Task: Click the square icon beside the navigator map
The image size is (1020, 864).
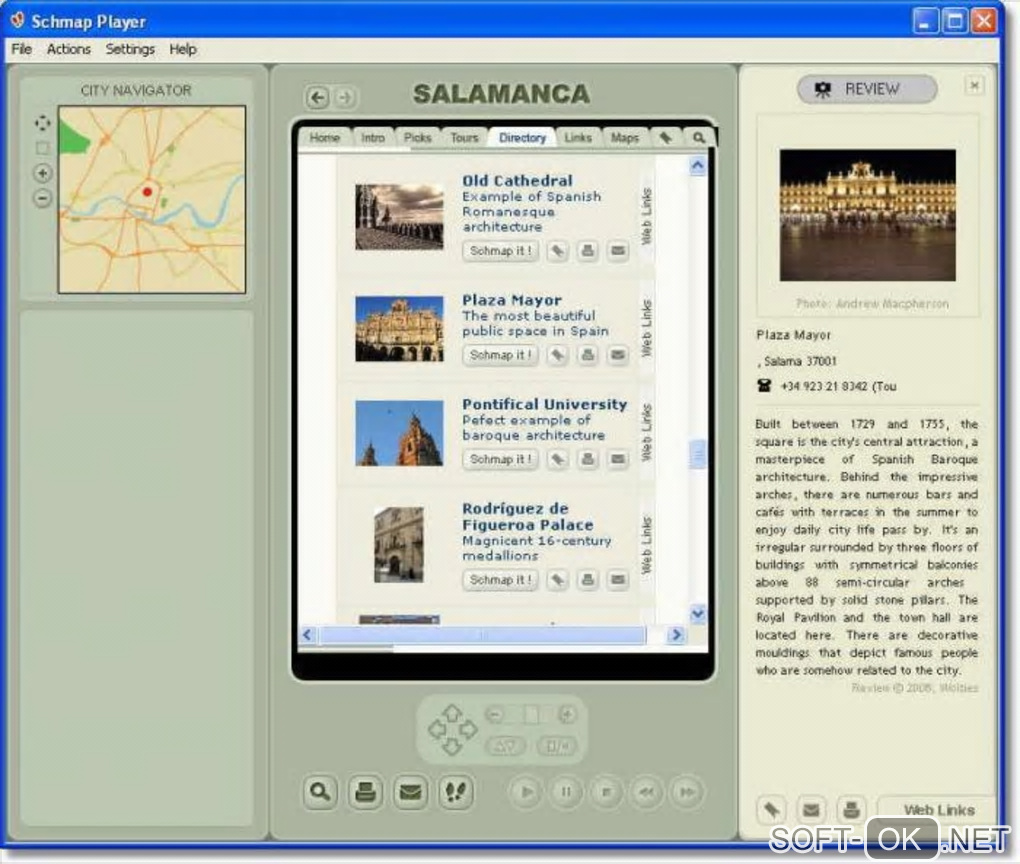Action: [42, 148]
